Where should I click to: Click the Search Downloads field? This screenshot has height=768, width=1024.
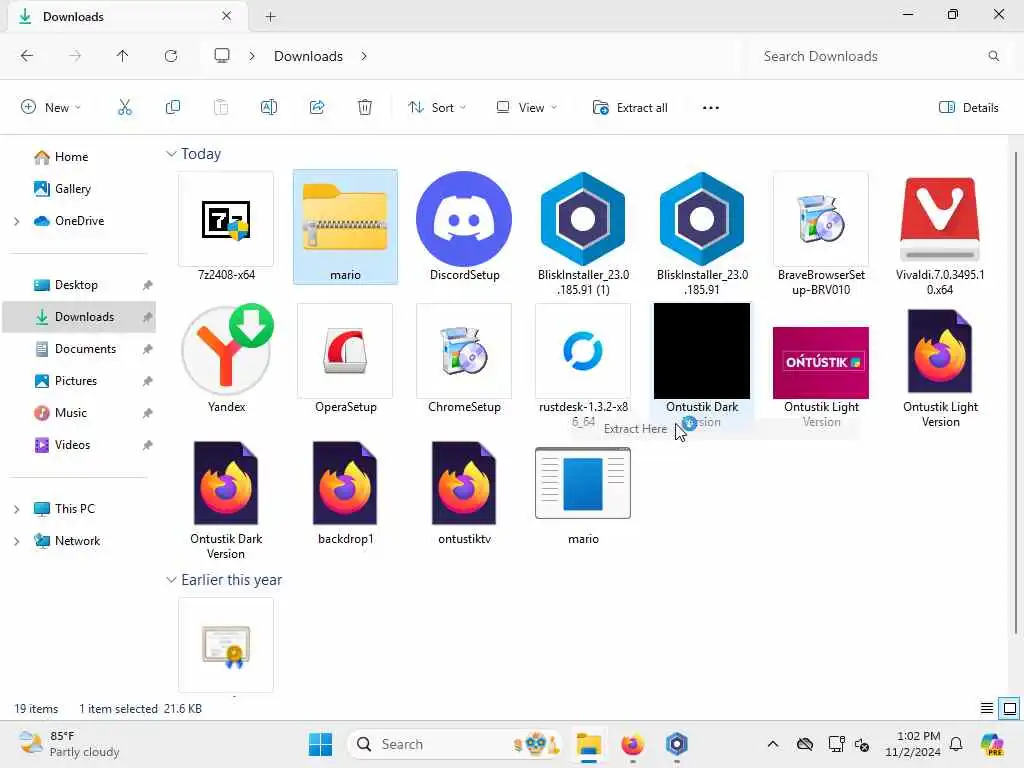click(877, 56)
